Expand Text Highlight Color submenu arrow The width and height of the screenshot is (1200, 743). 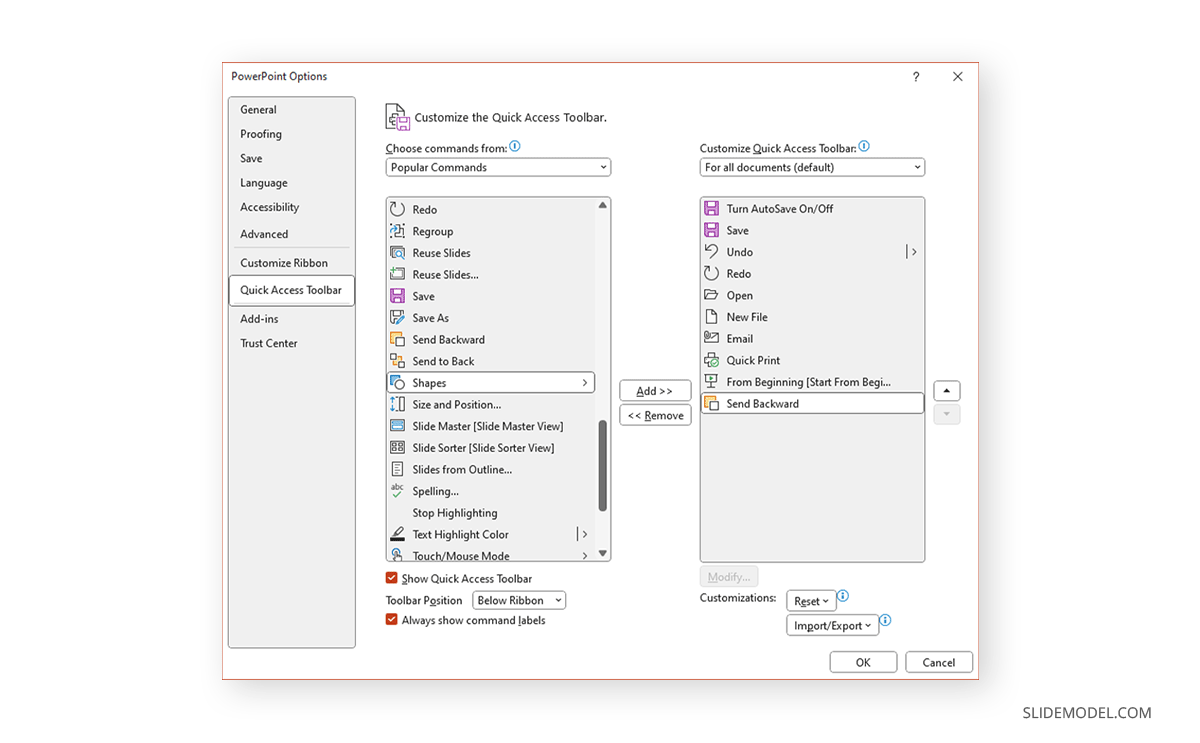[585, 534]
